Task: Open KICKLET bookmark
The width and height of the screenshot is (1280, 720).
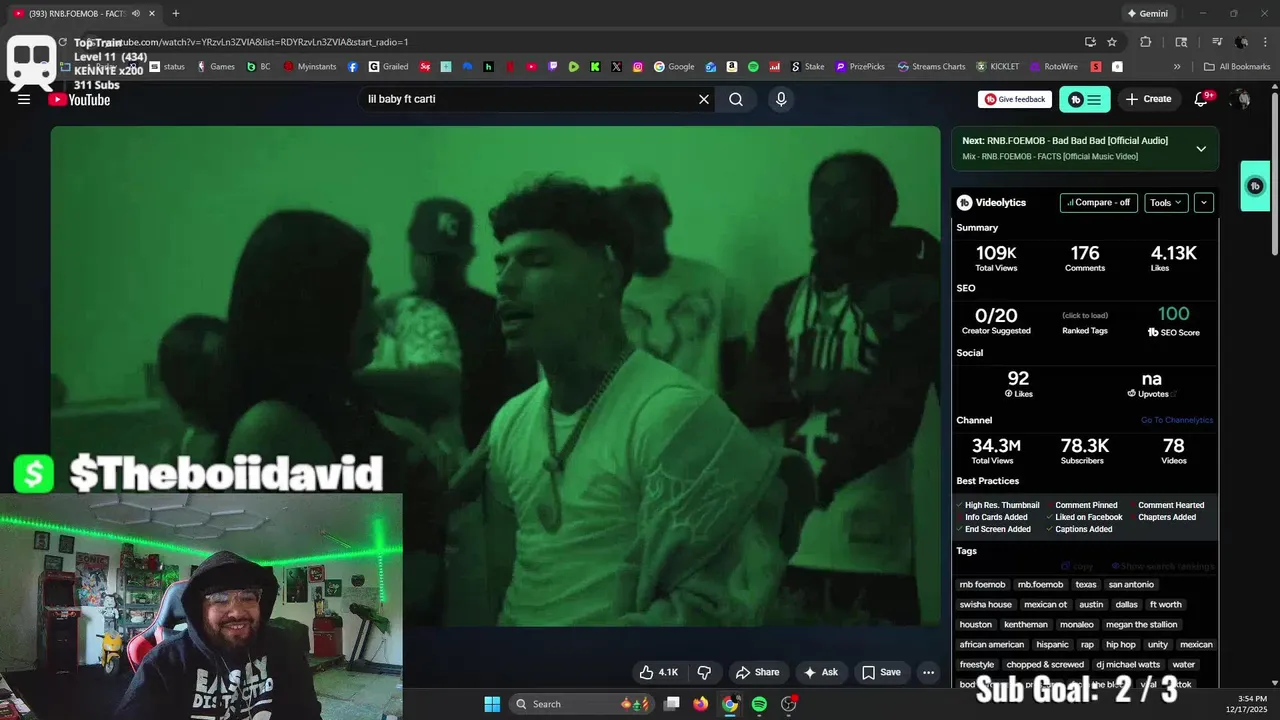Action: (998, 67)
